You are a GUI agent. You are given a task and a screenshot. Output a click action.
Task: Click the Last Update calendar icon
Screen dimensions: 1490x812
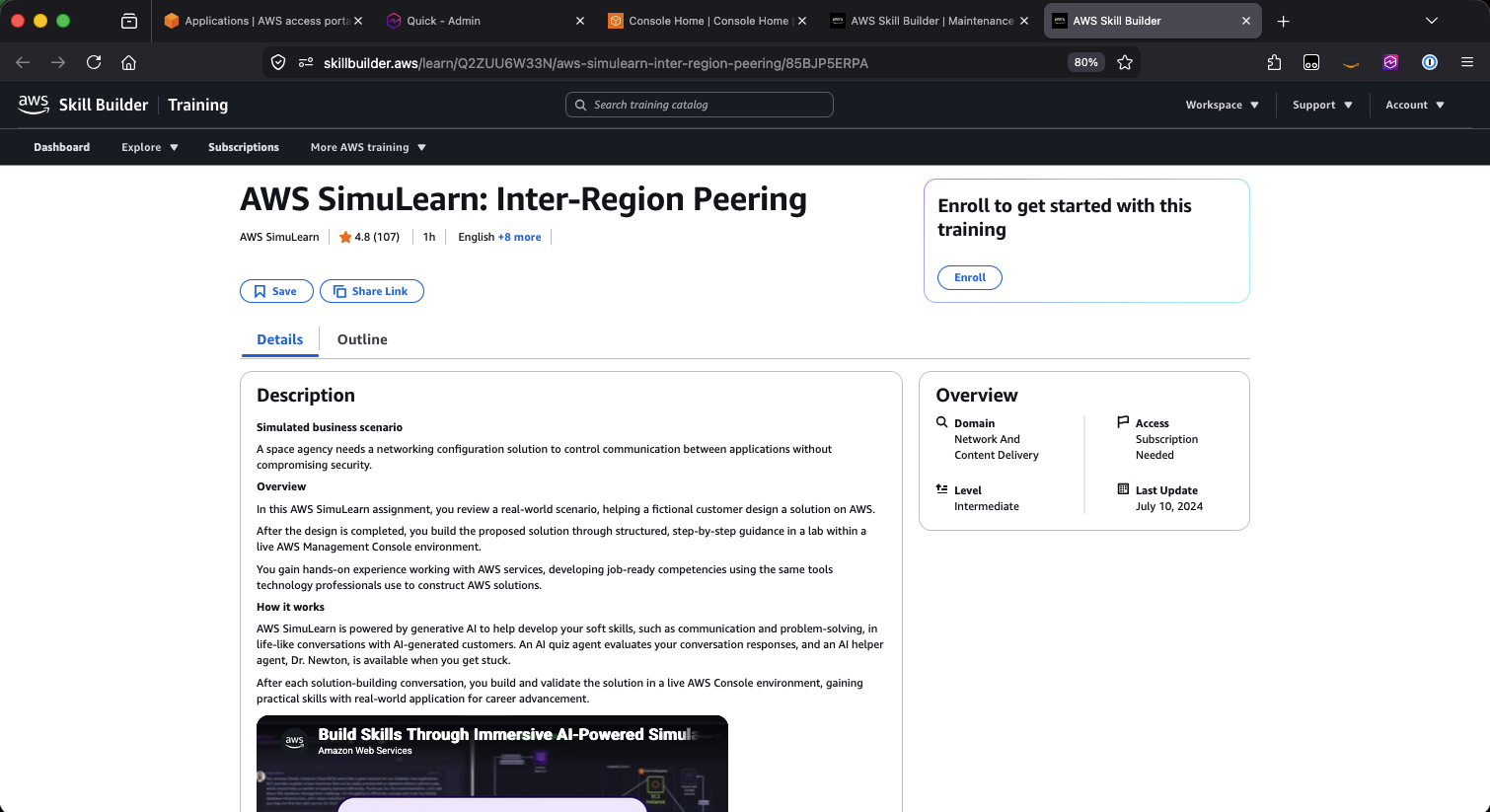1123,489
